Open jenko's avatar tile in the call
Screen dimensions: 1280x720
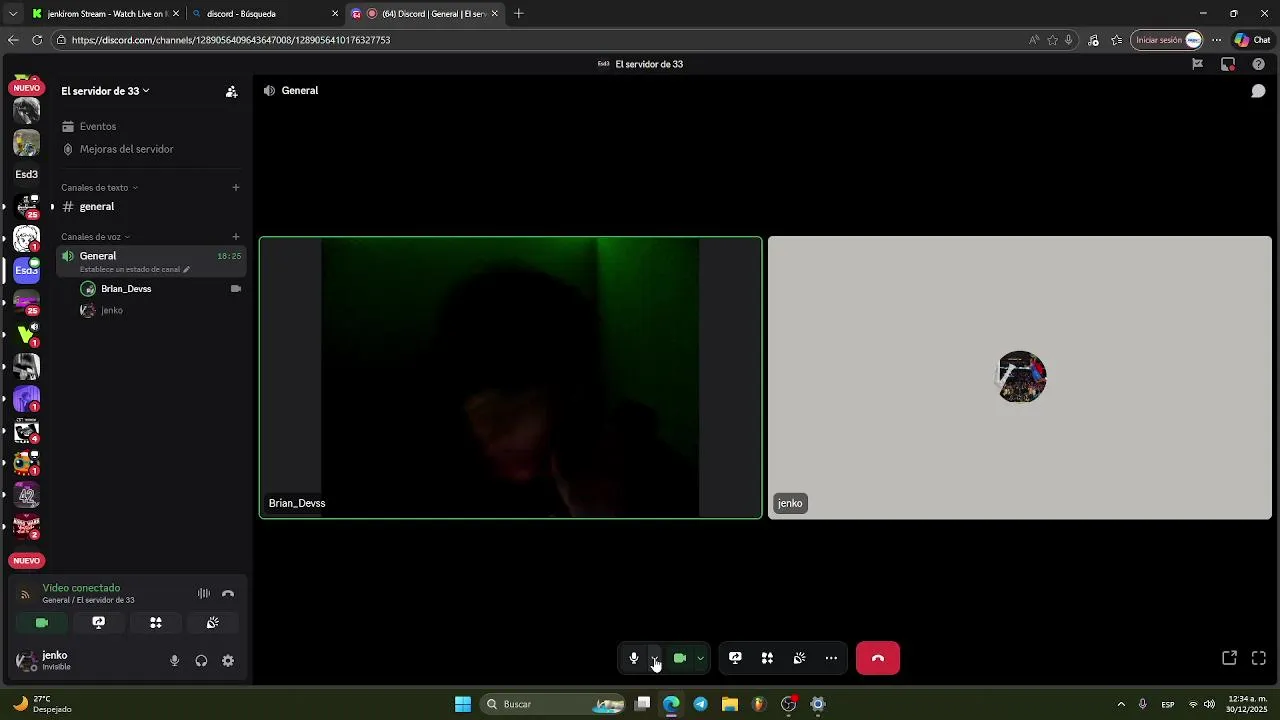click(x=1020, y=378)
